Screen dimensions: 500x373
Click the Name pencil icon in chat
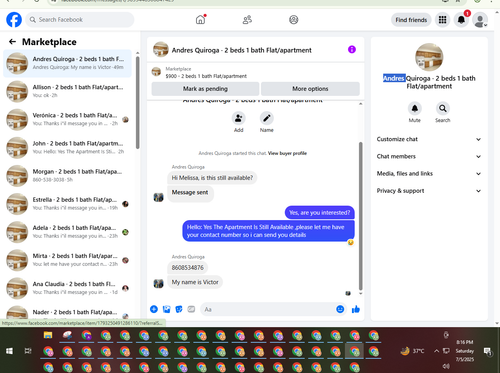click(x=267, y=118)
